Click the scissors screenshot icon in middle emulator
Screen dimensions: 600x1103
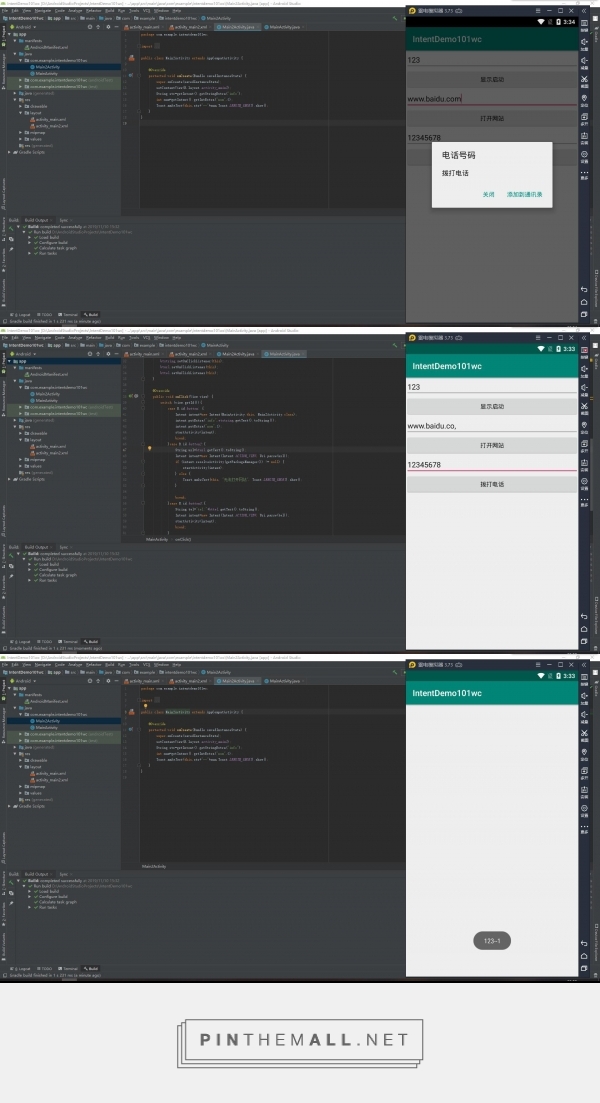585,406
